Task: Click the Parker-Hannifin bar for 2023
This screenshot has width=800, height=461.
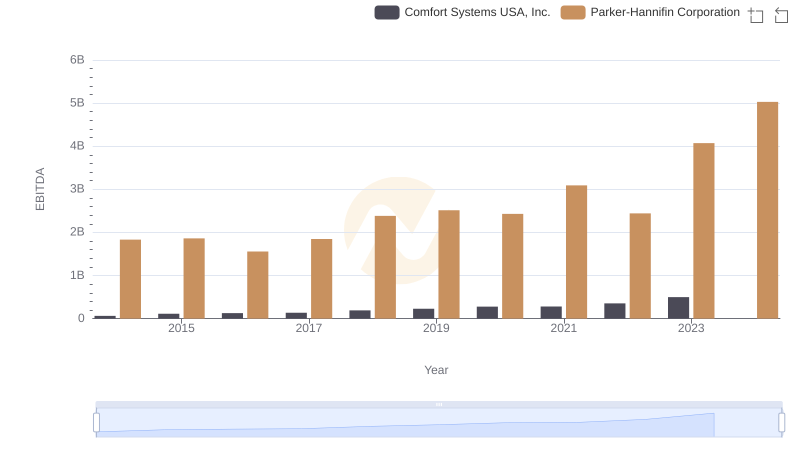Action: tap(704, 230)
